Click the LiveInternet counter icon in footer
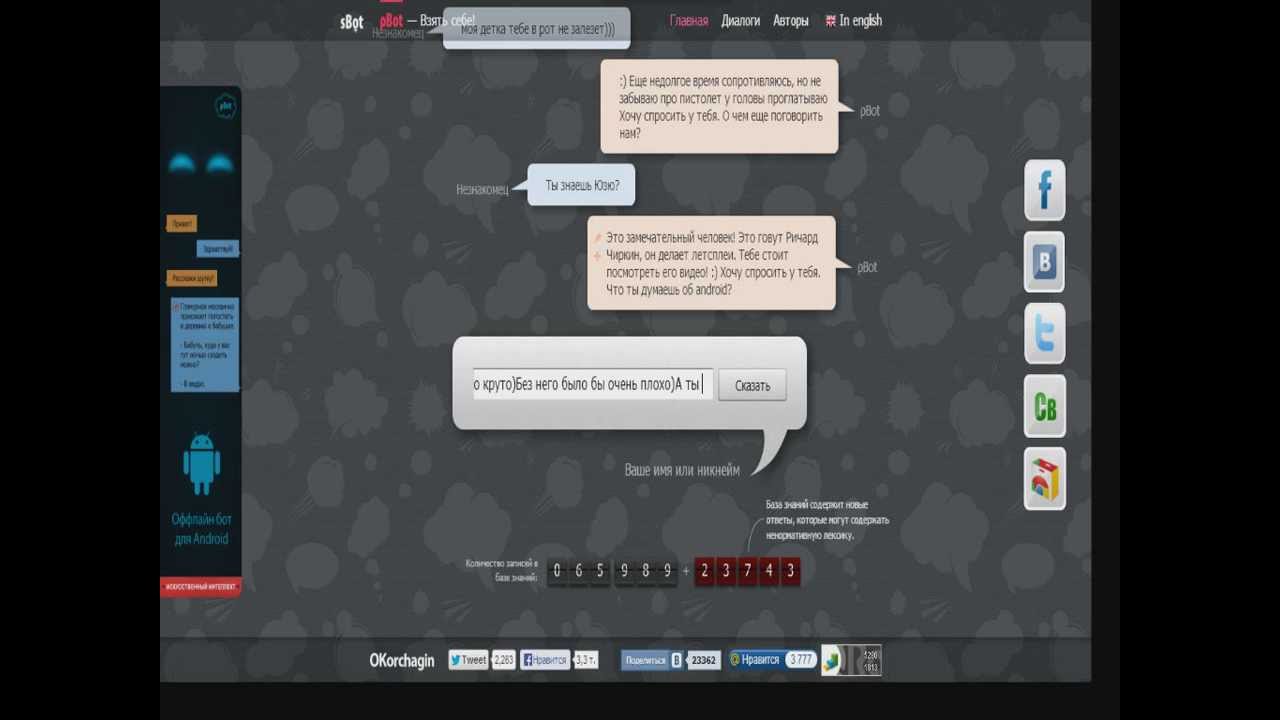 [852, 660]
